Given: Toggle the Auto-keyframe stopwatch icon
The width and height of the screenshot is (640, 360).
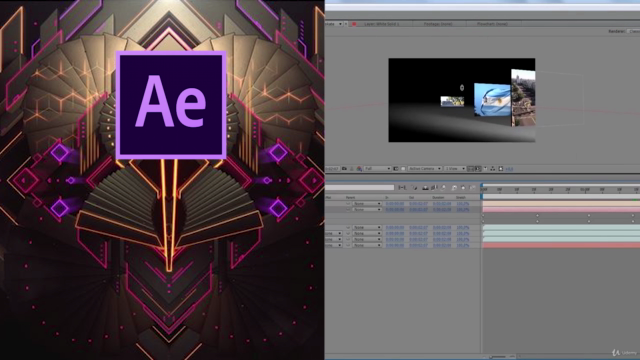Looking at the screenshot, I should click(x=463, y=188).
